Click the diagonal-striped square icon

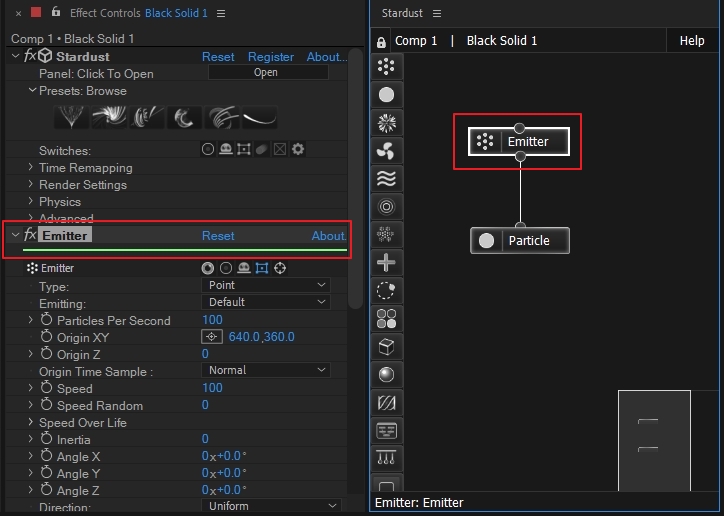[386, 403]
